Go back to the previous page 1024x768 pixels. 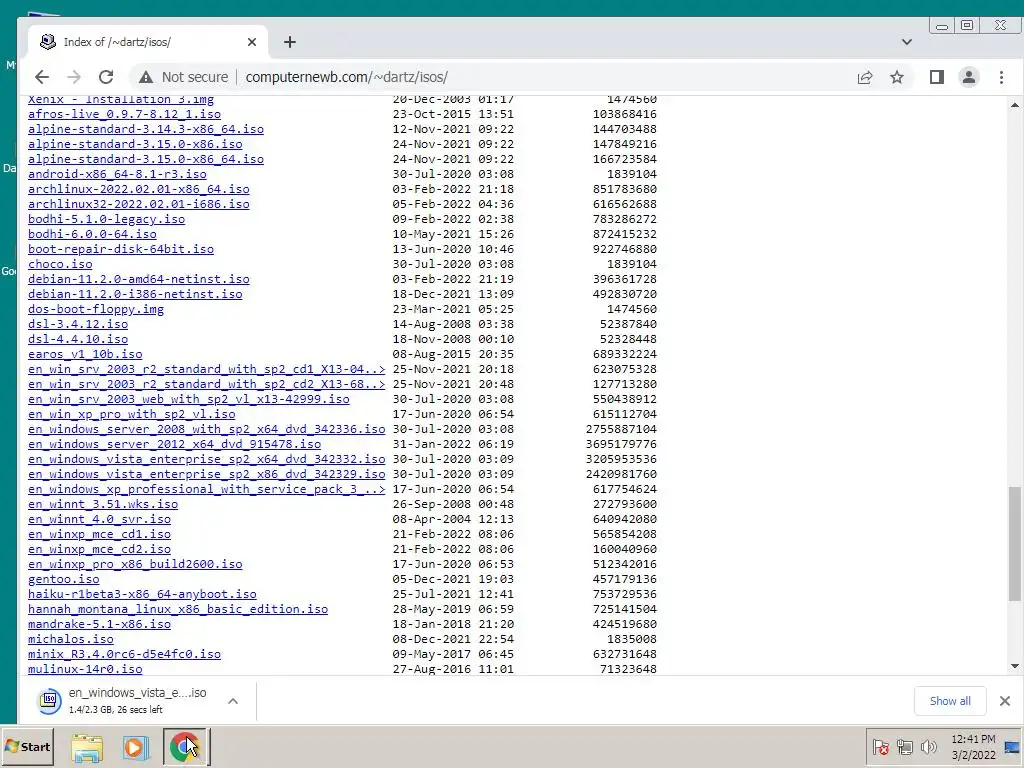click(x=42, y=77)
